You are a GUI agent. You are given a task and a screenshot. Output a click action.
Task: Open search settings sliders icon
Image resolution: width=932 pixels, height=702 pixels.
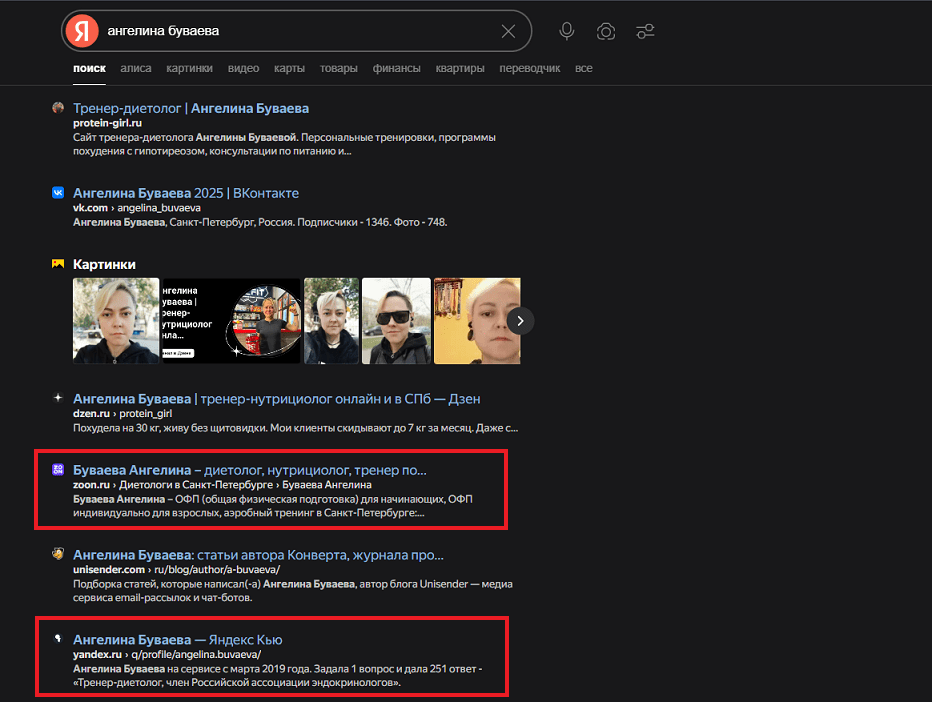645,31
